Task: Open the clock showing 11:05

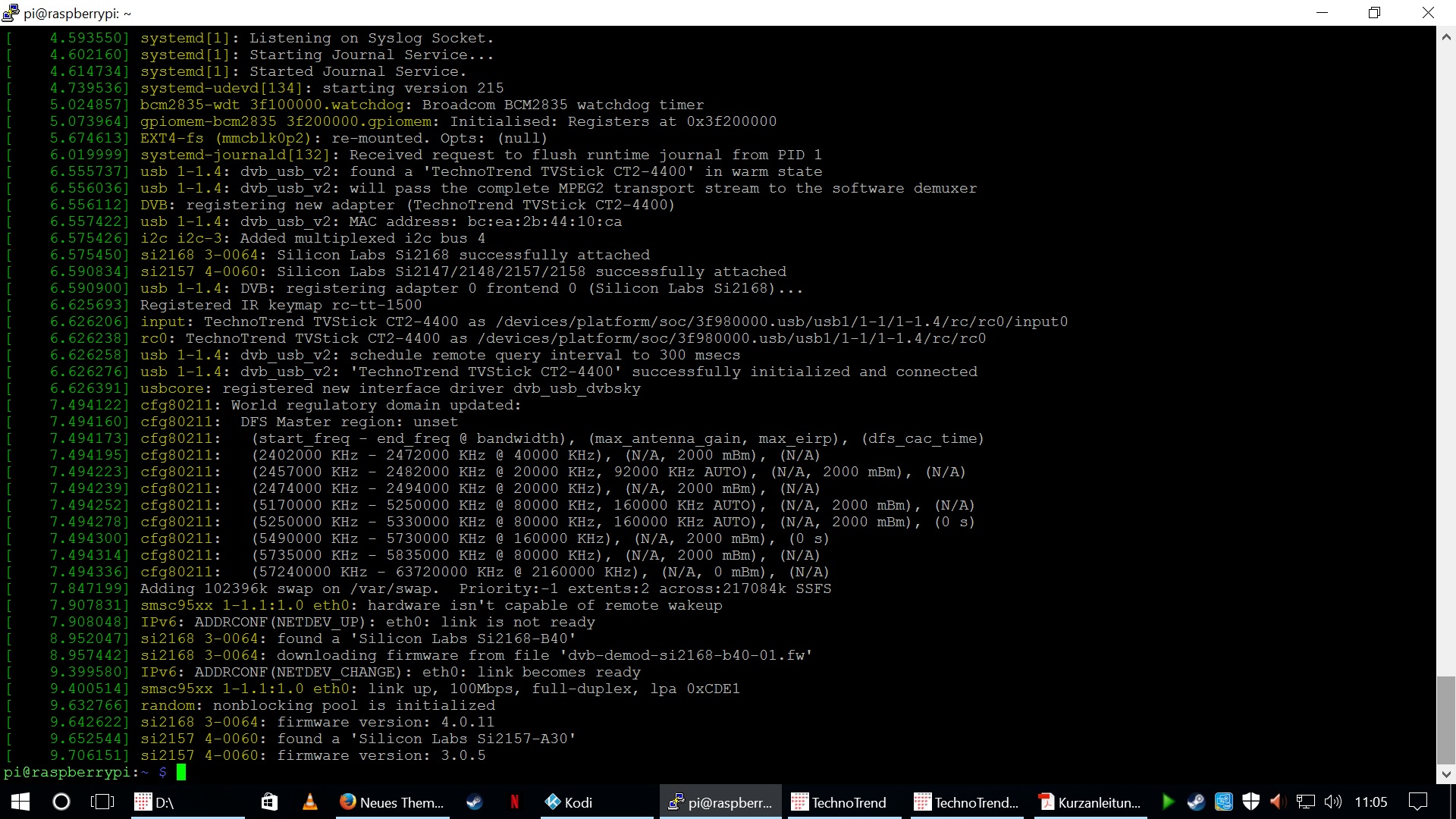Action: [x=1371, y=802]
